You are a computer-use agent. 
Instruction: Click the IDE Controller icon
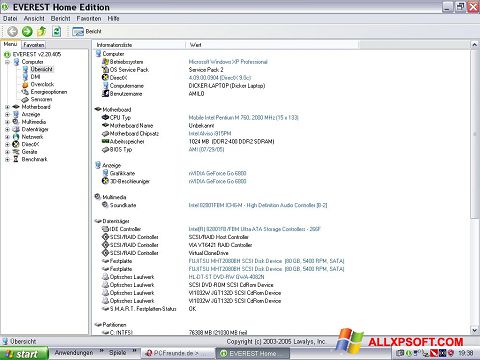pyautogui.click(x=105, y=229)
